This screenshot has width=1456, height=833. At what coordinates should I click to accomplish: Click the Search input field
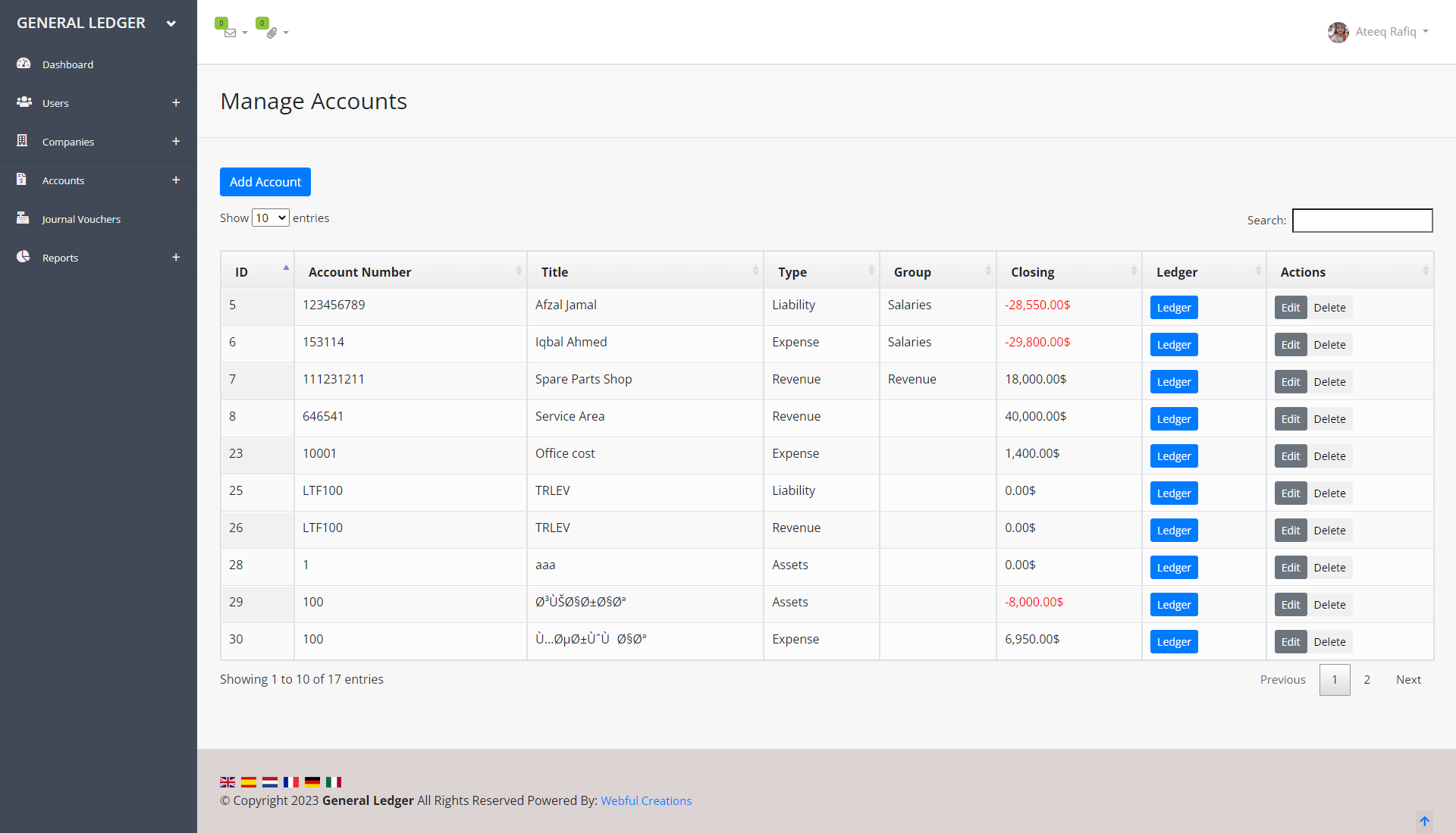pos(1362,221)
